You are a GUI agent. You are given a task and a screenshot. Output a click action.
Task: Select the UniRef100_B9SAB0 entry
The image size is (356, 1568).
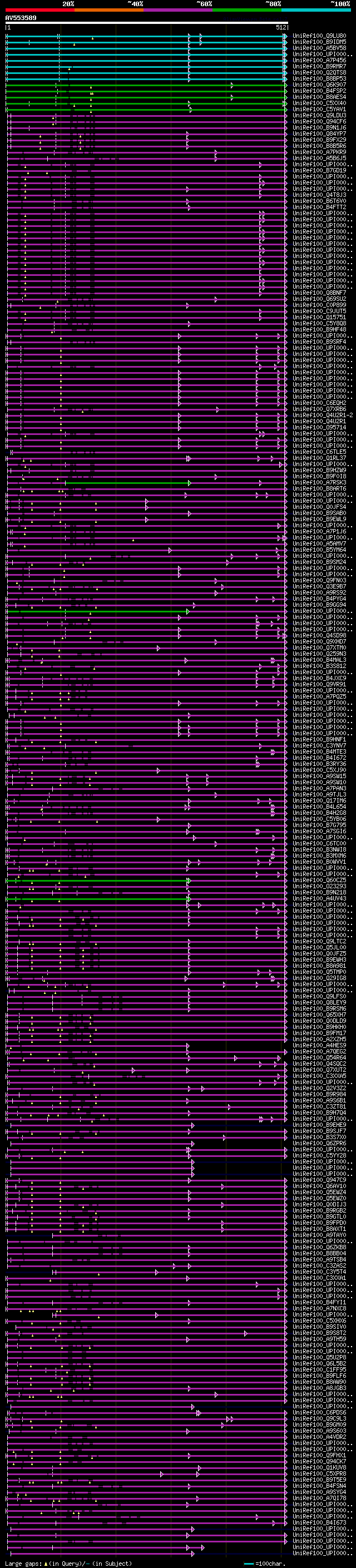click(319, 512)
